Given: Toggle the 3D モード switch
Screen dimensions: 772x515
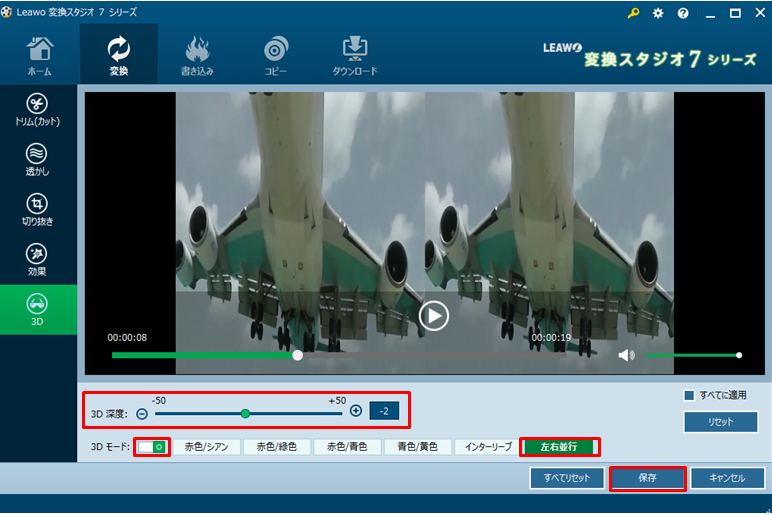Looking at the screenshot, I should (152, 447).
